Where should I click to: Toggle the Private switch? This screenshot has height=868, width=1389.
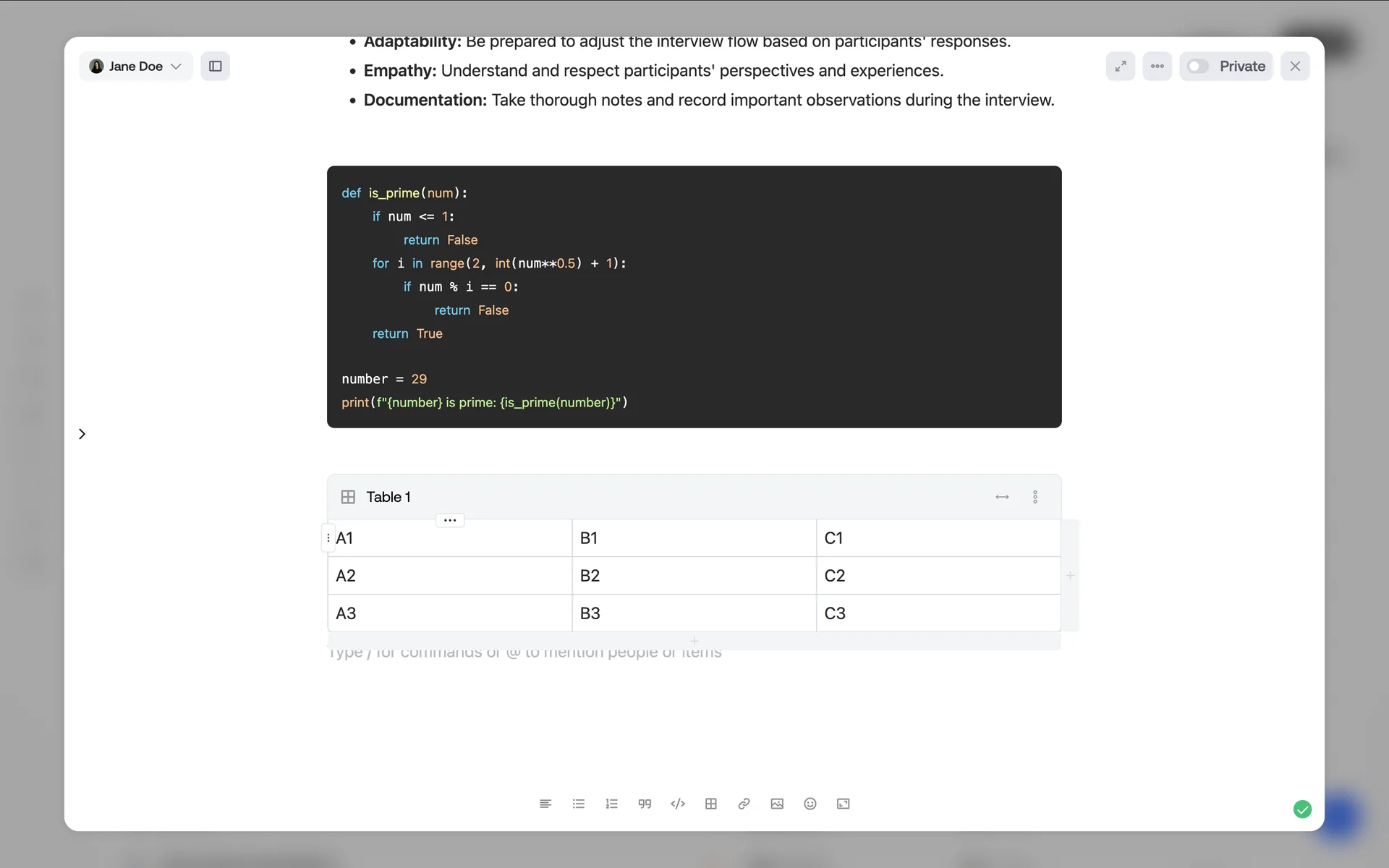coord(1198,67)
